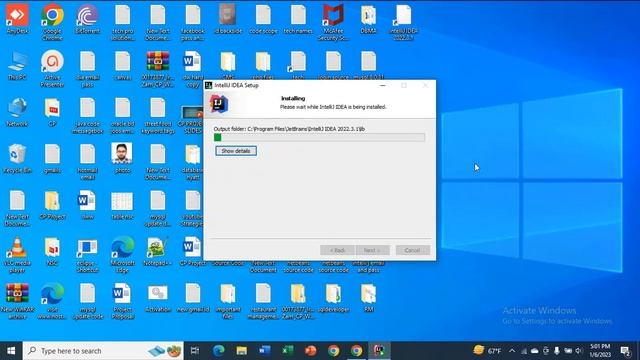Select the BitTorrent desktop shortcut
Image resolution: width=640 pixels, height=360 pixels.
point(87,19)
